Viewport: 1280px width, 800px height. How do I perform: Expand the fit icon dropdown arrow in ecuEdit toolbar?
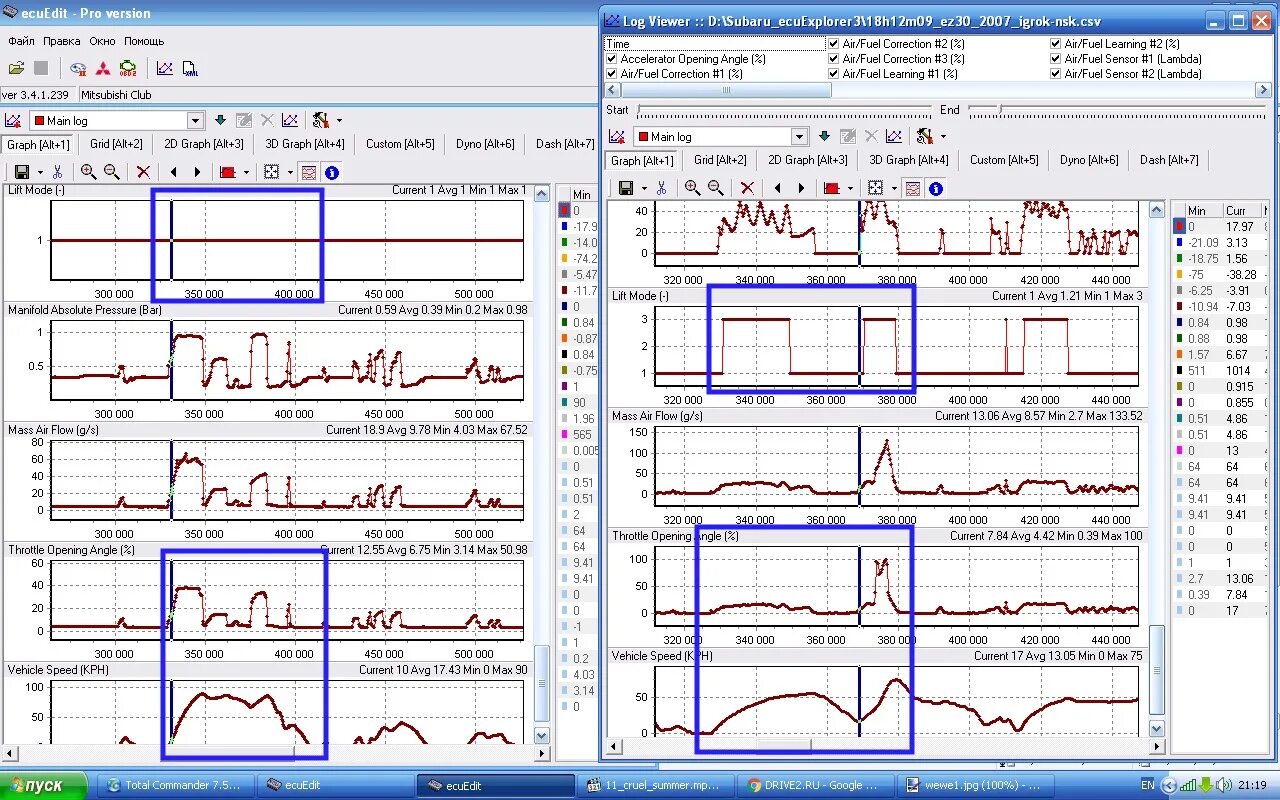pos(289,172)
